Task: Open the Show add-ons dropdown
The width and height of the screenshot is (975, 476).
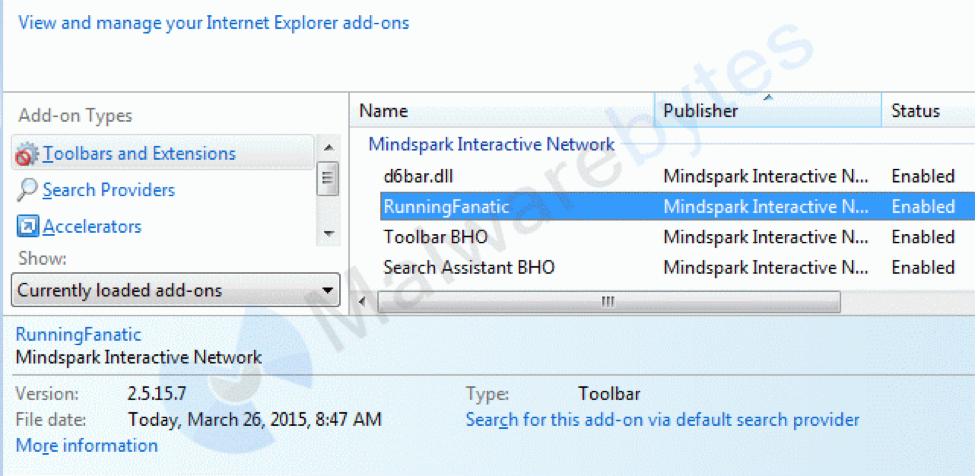Action: pyautogui.click(x=175, y=292)
